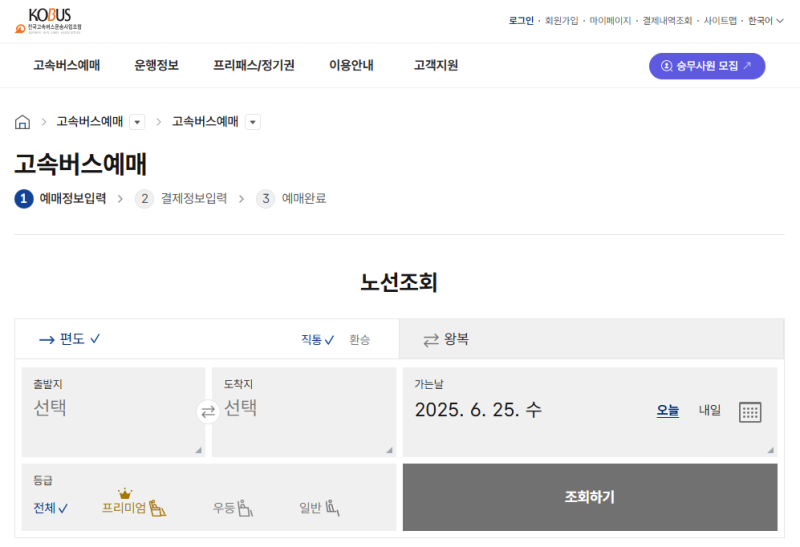Open 프리패스/정기권 main menu

[254, 65]
